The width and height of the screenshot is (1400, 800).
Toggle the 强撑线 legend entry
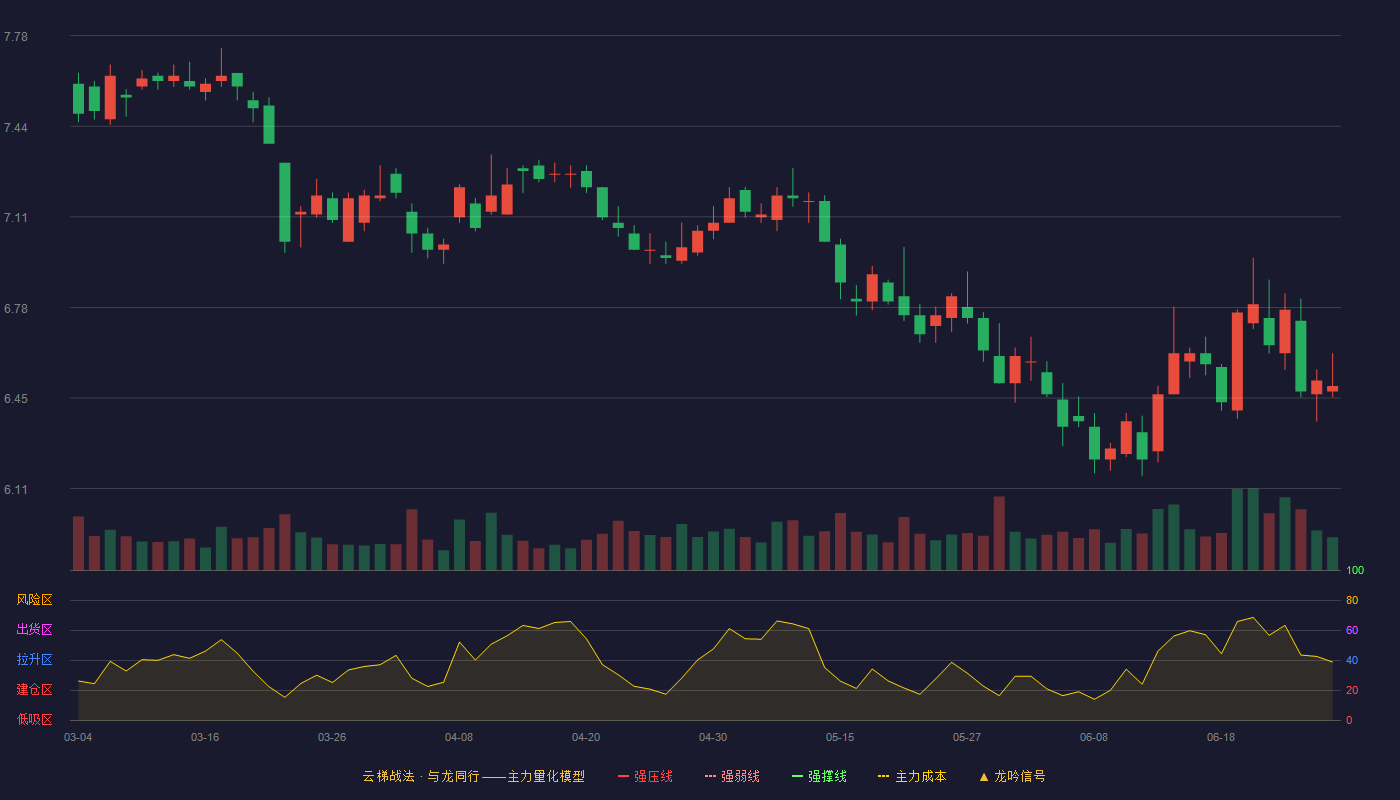coord(819,776)
